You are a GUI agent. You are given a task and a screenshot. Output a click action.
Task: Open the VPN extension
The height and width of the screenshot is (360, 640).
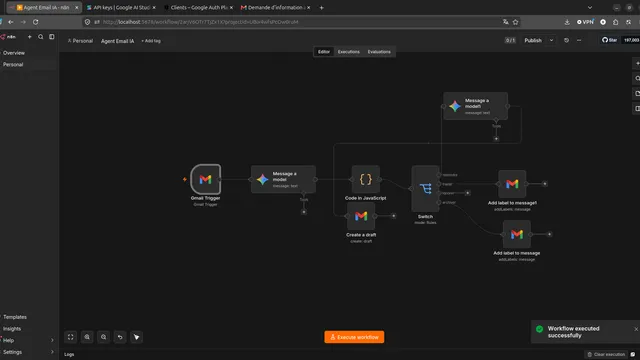coord(585,22)
